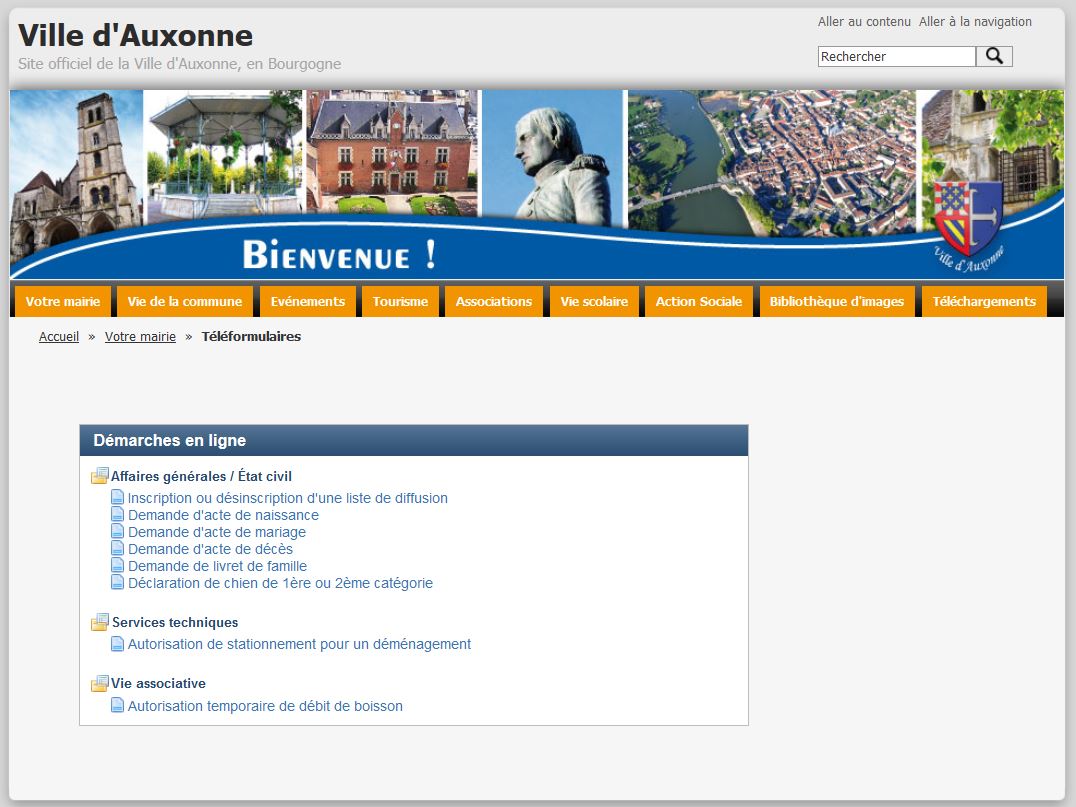Click document icon next to Demande d'acte de naissance

[118, 515]
